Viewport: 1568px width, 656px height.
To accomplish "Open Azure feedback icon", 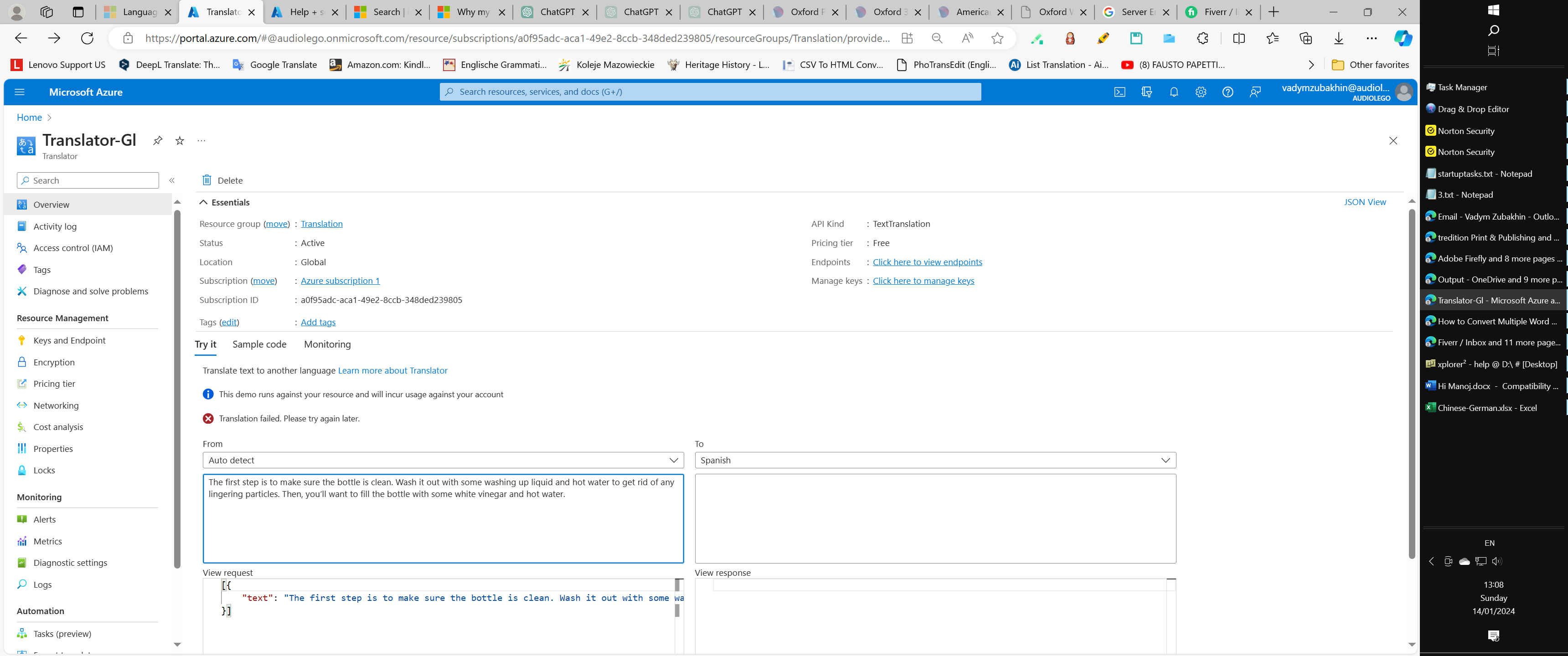I will coord(1255,92).
